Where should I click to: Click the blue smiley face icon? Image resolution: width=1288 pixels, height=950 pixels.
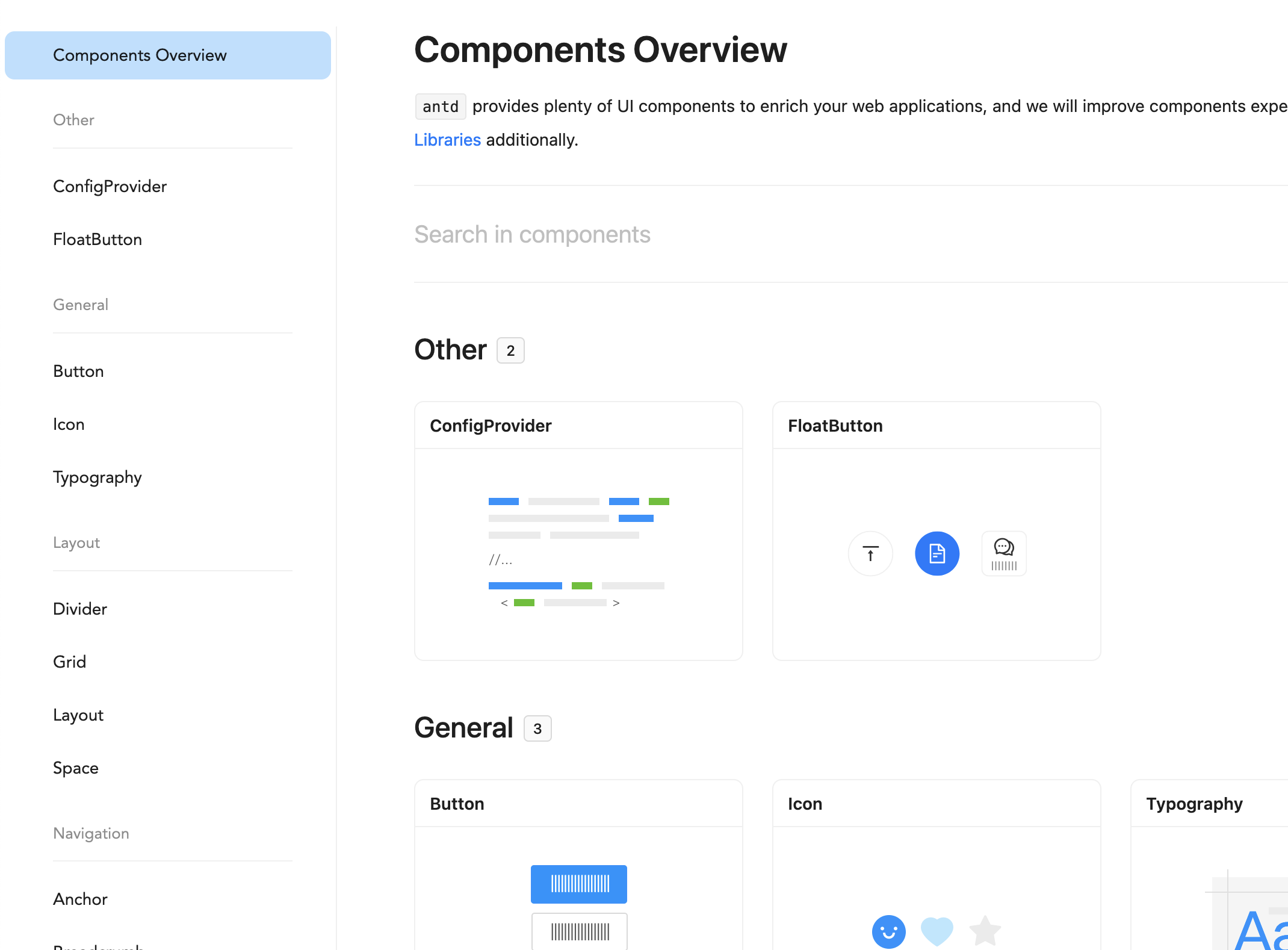point(888,931)
